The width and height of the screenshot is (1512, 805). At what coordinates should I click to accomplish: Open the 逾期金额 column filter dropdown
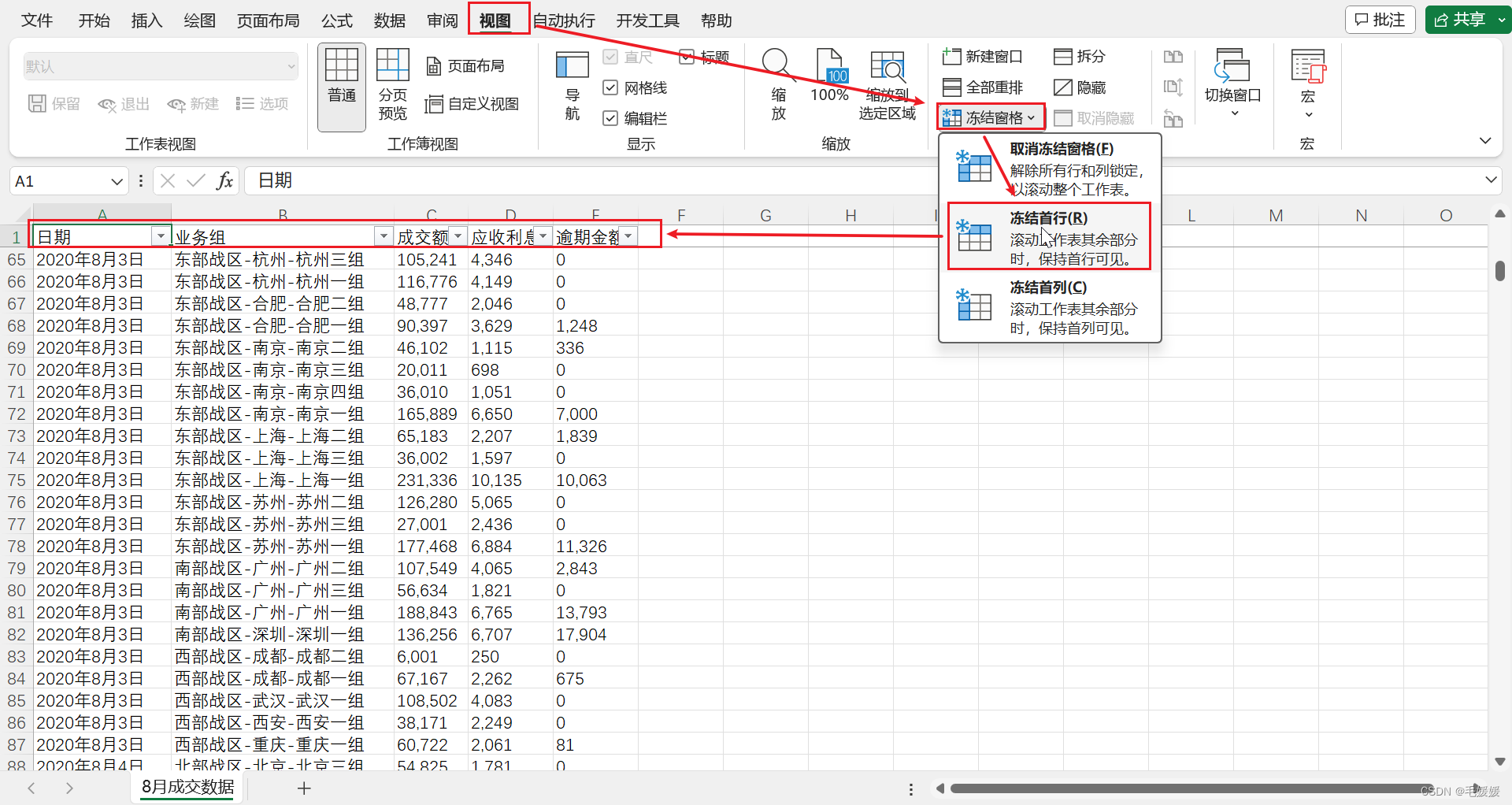coord(628,236)
